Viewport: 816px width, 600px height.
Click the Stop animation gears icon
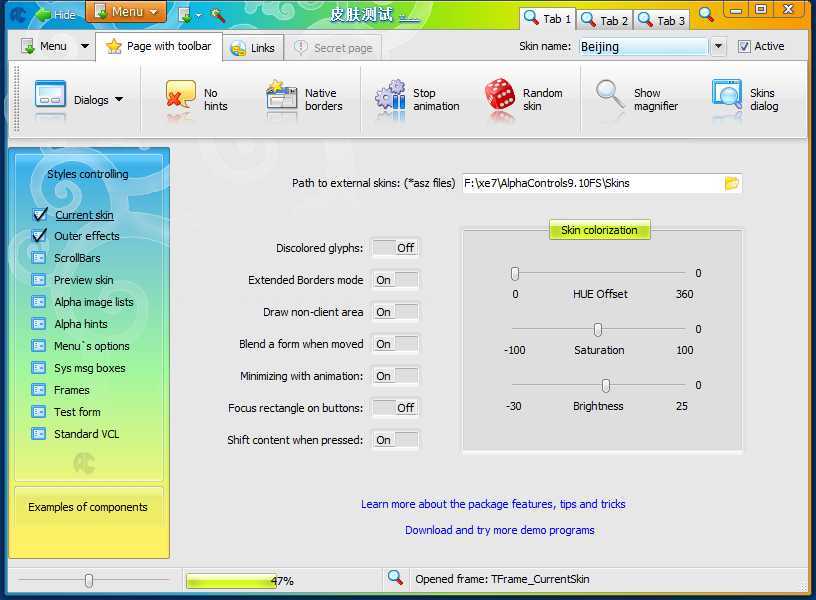point(390,99)
